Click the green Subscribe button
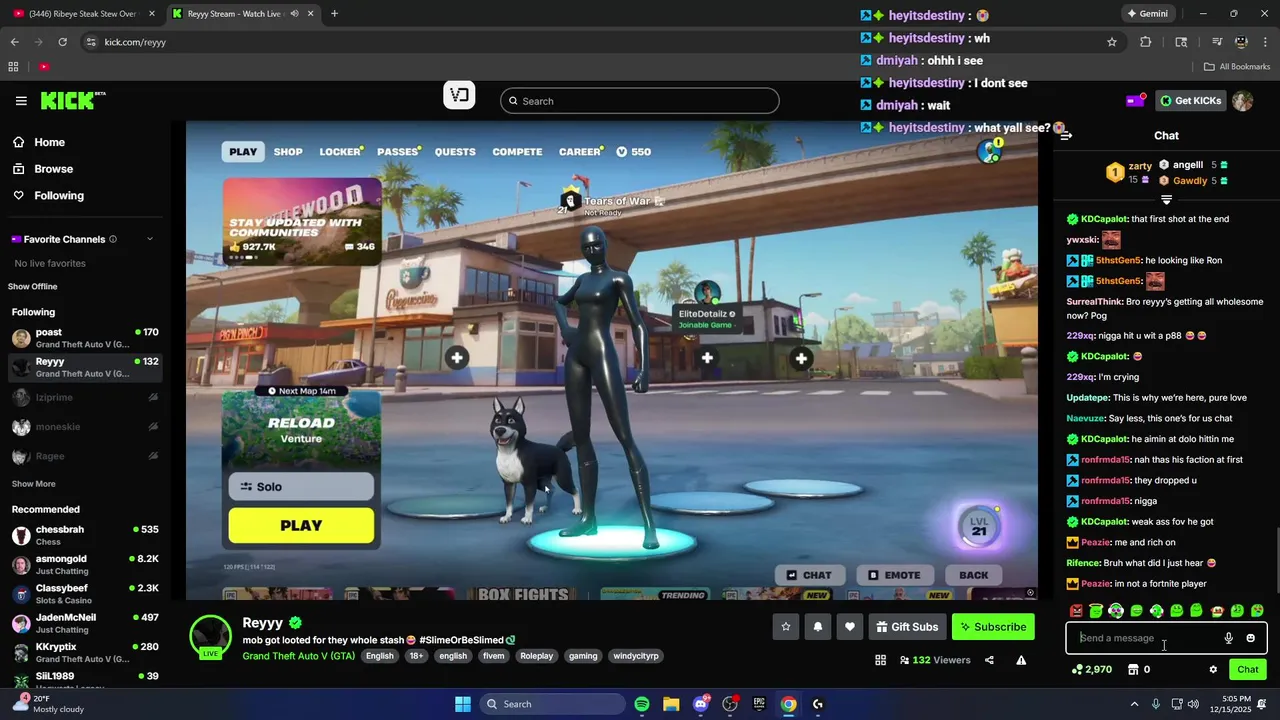Image resolution: width=1280 pixels, height=720 pixels. point(993,627)
